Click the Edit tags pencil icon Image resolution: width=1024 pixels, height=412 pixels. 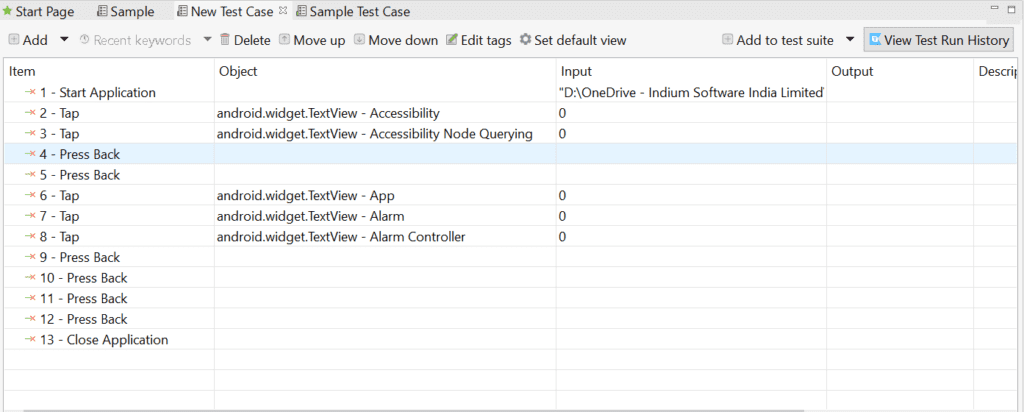coord(452,40)
